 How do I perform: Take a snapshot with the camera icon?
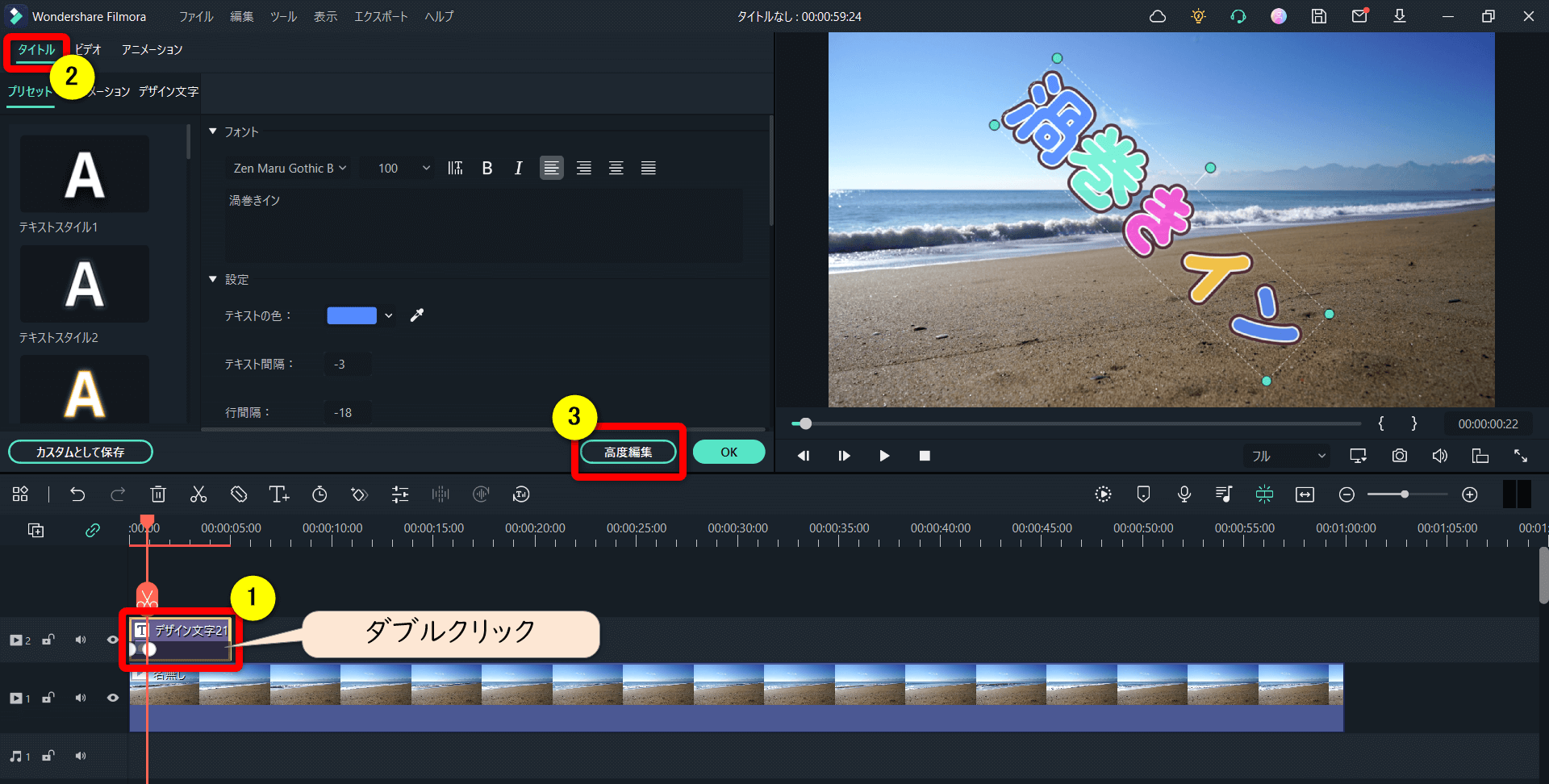click(1400, 456)
